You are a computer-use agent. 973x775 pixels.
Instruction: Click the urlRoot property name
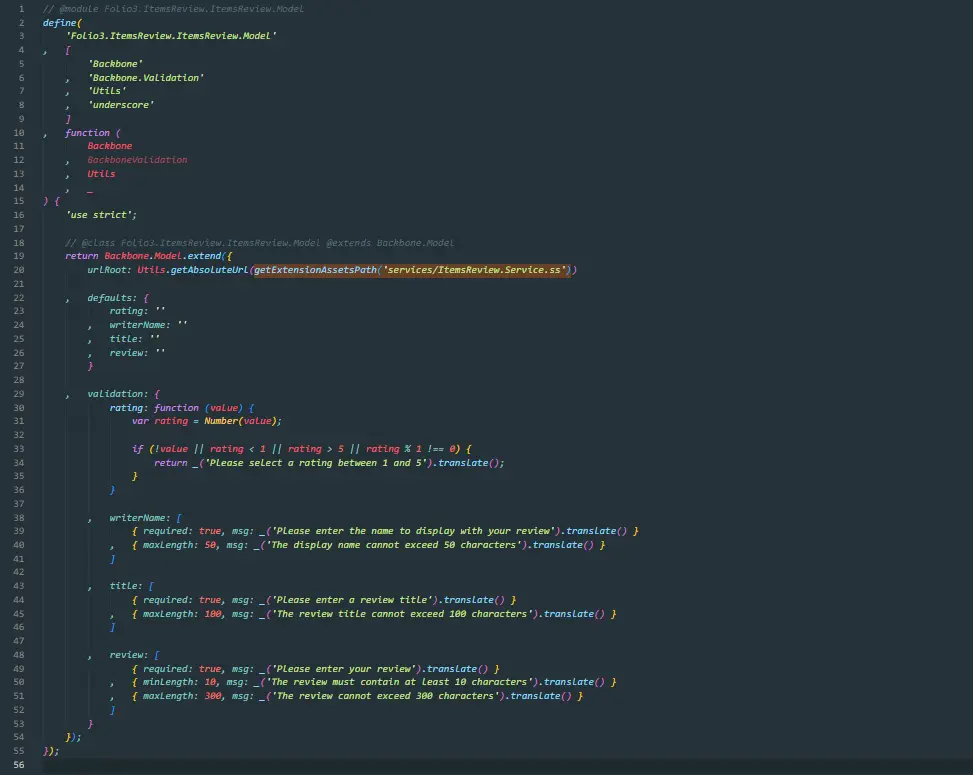click(x=107, y=270)
